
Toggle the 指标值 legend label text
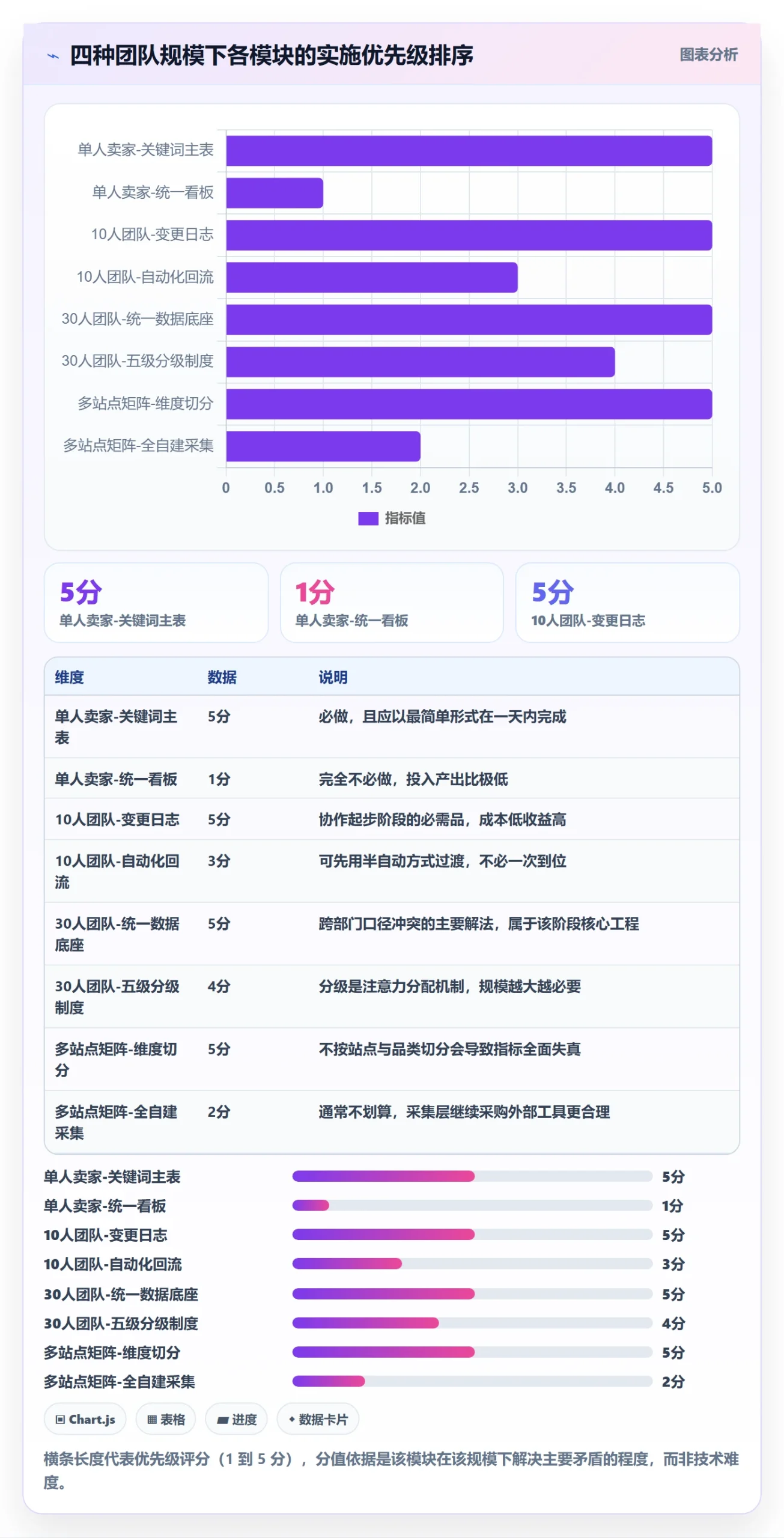pyautogui.click(x=406, y=518)
